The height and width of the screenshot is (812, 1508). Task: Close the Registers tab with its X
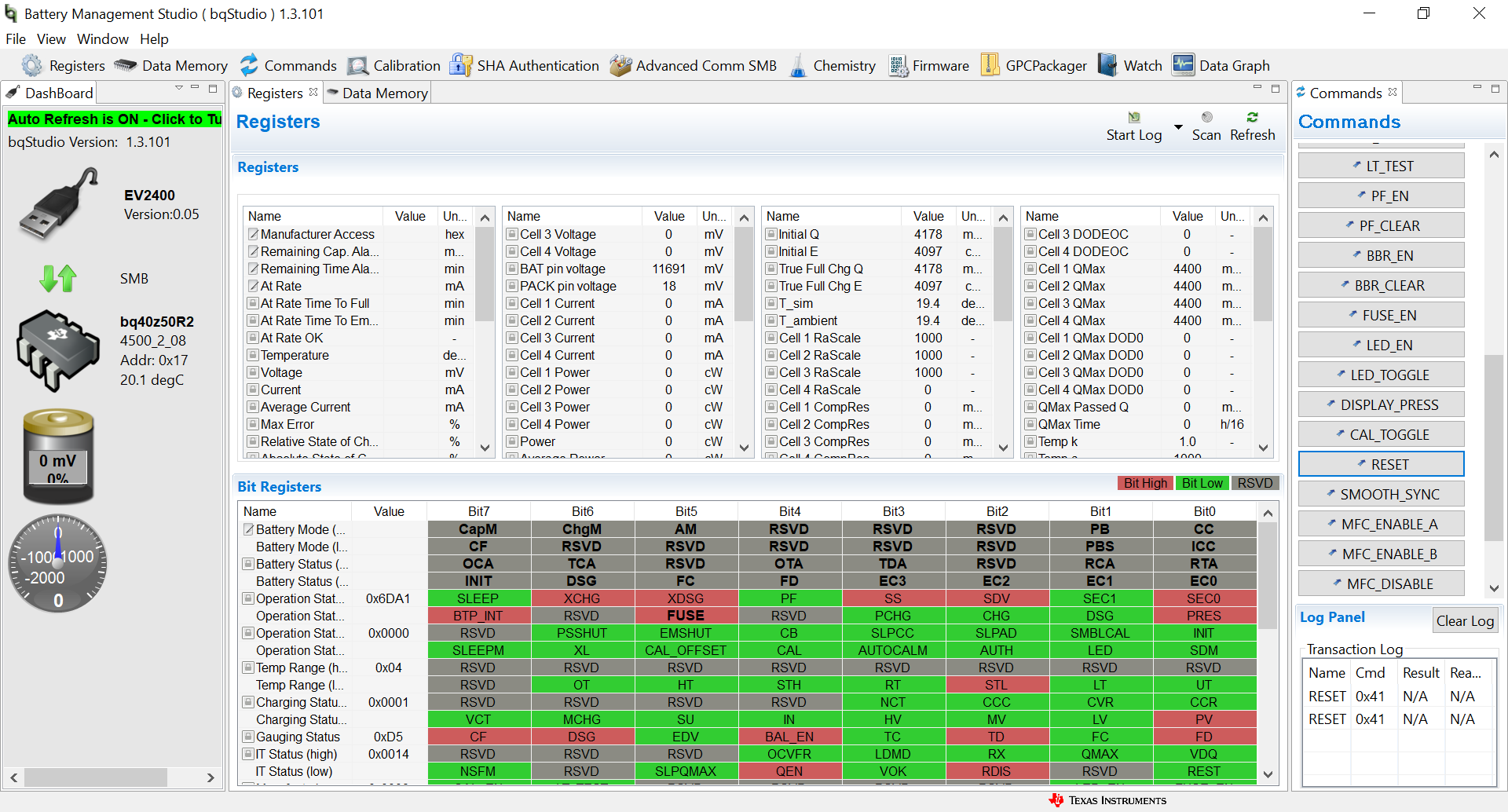tap(313, 92)
